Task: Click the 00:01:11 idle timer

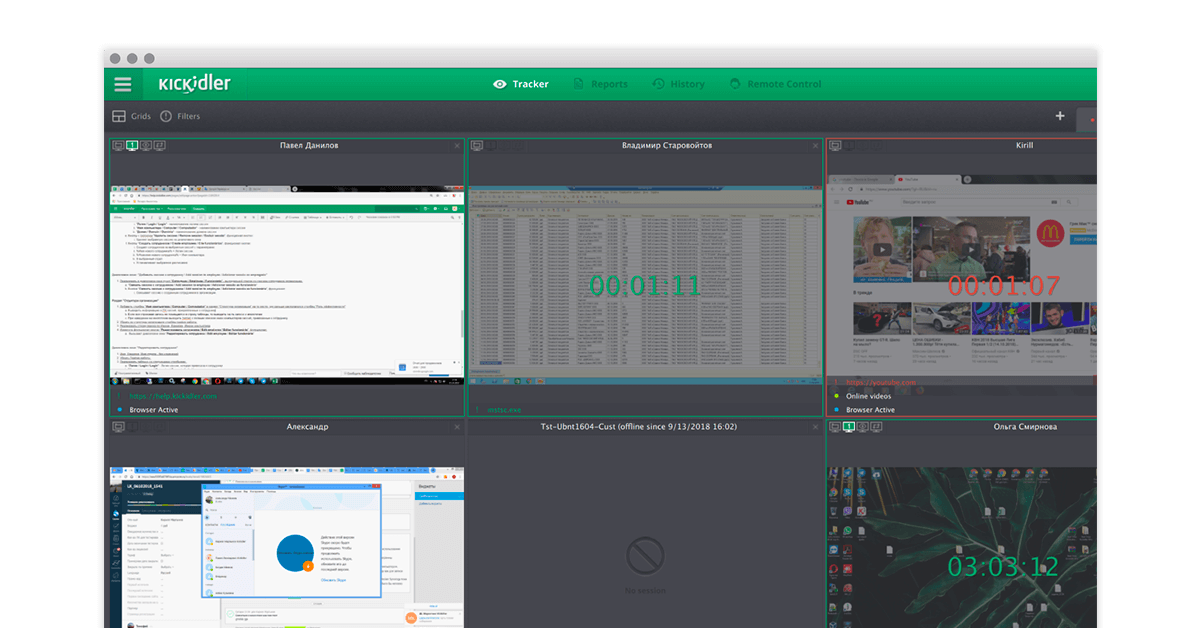Action: coord(645,286)
